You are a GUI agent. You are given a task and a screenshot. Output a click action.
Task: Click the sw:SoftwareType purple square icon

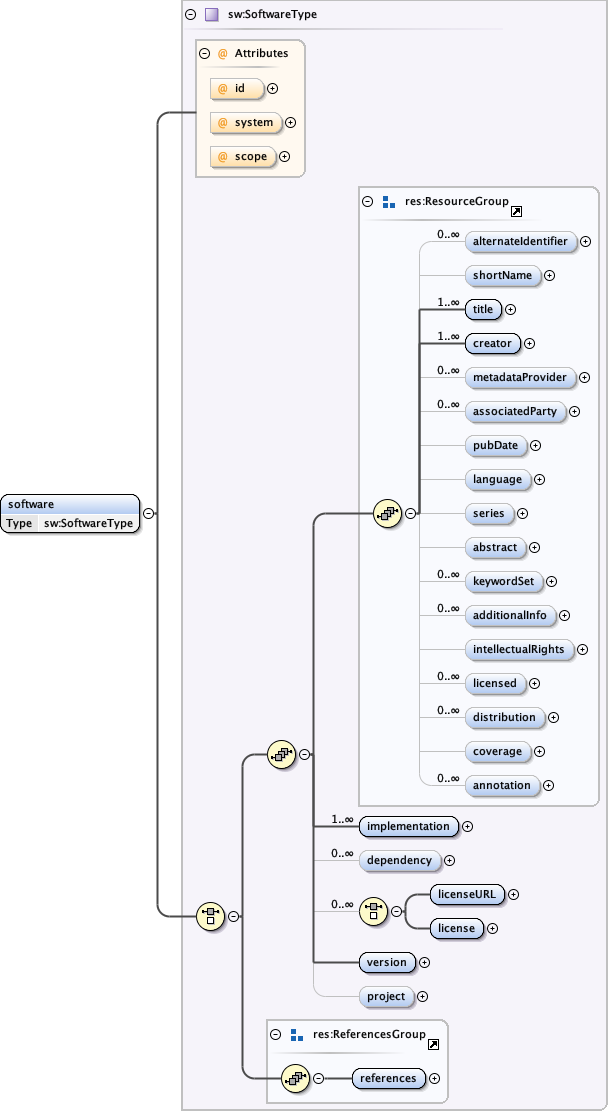point(211,15)
